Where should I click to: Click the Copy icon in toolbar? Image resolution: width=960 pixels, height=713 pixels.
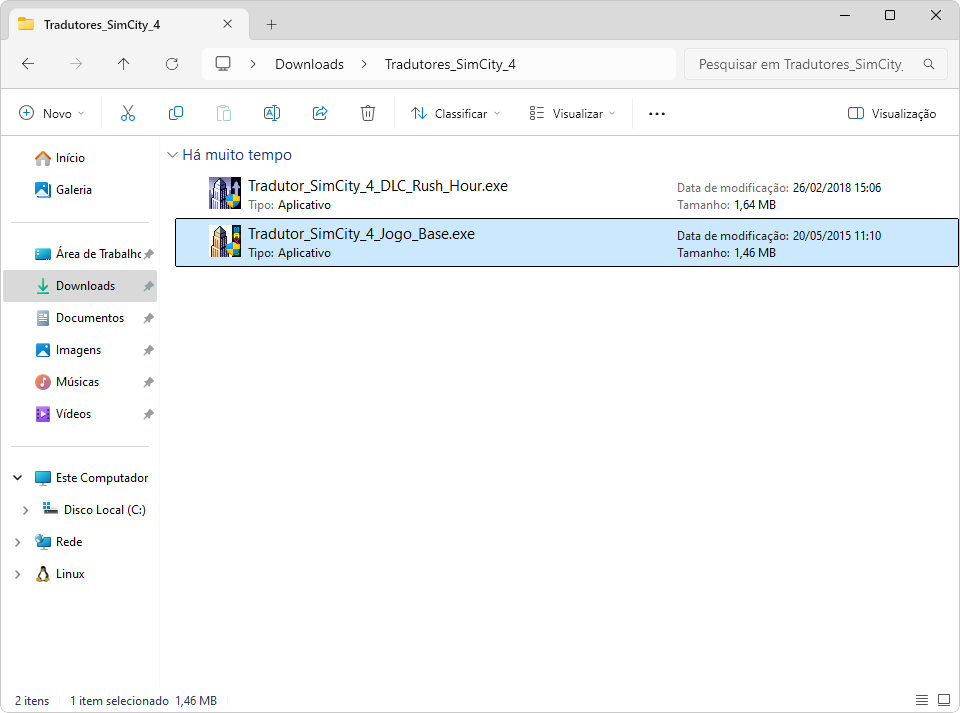pos(176,113)
